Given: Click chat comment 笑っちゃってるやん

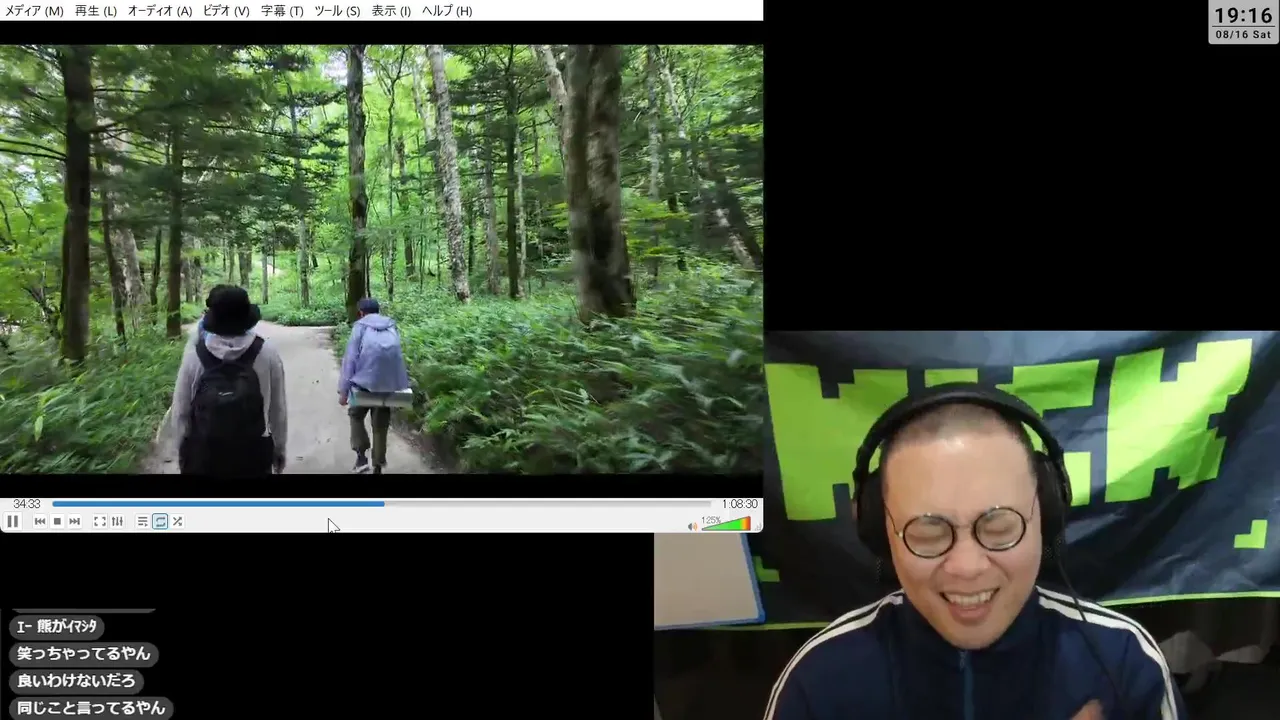Looking at the screenshot, I should (84, 654).
